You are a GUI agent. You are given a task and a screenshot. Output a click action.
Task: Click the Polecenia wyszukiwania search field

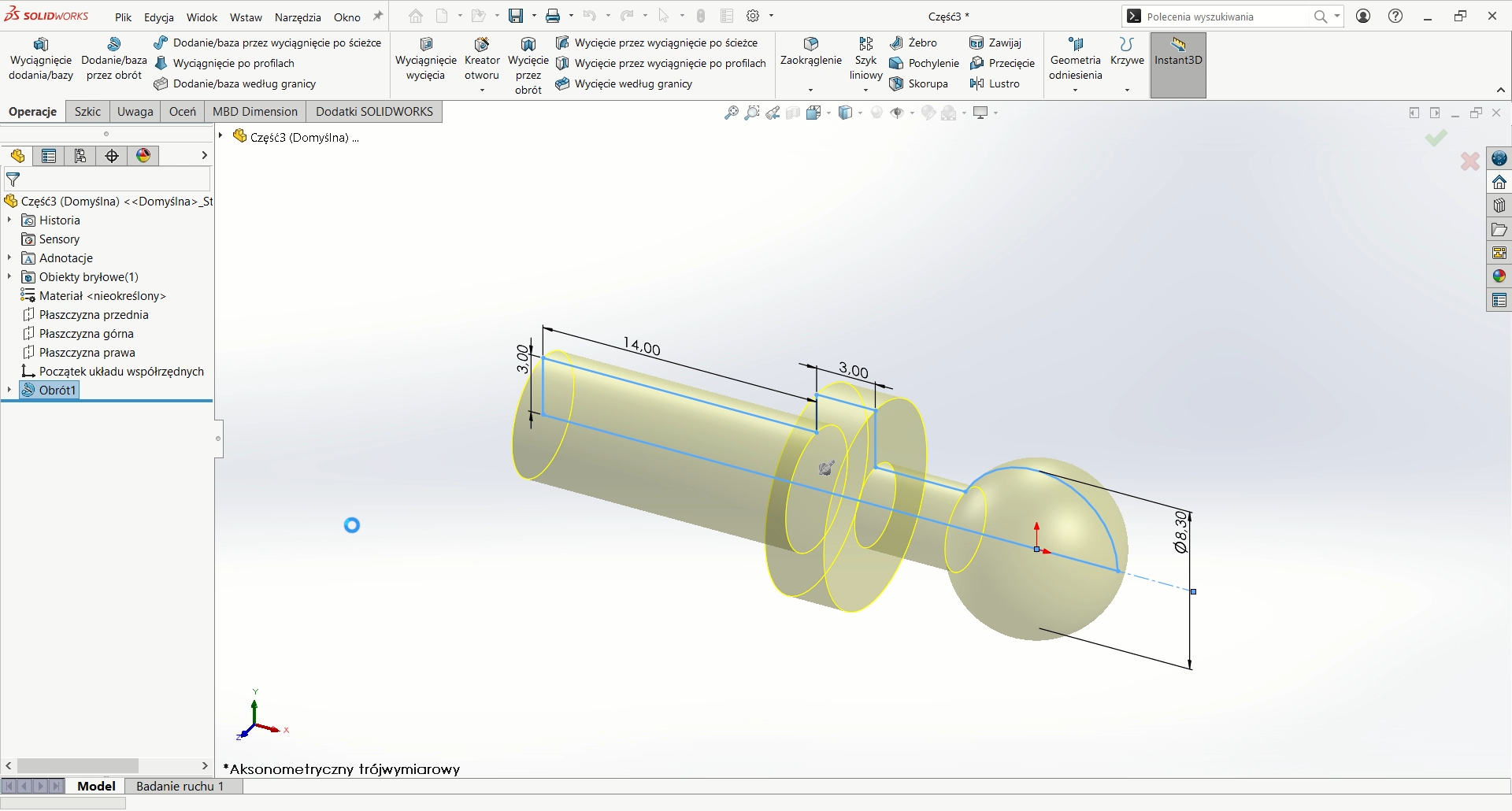(x=1225, y=17)
